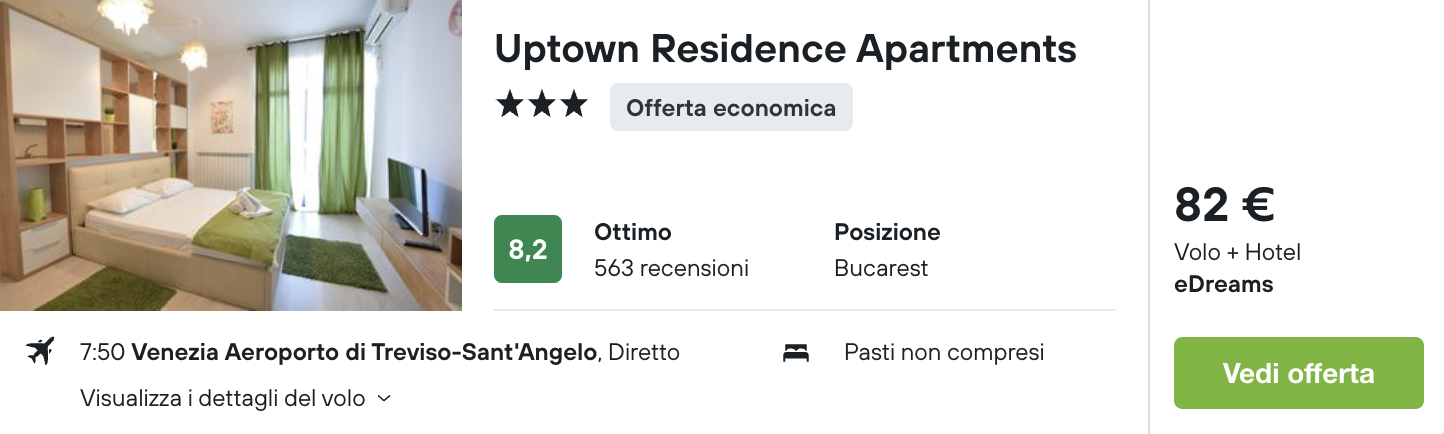Open Visualizza i dettagli del volo
The height and width of the screenshot is (434, 1444).
click(222, 398)
